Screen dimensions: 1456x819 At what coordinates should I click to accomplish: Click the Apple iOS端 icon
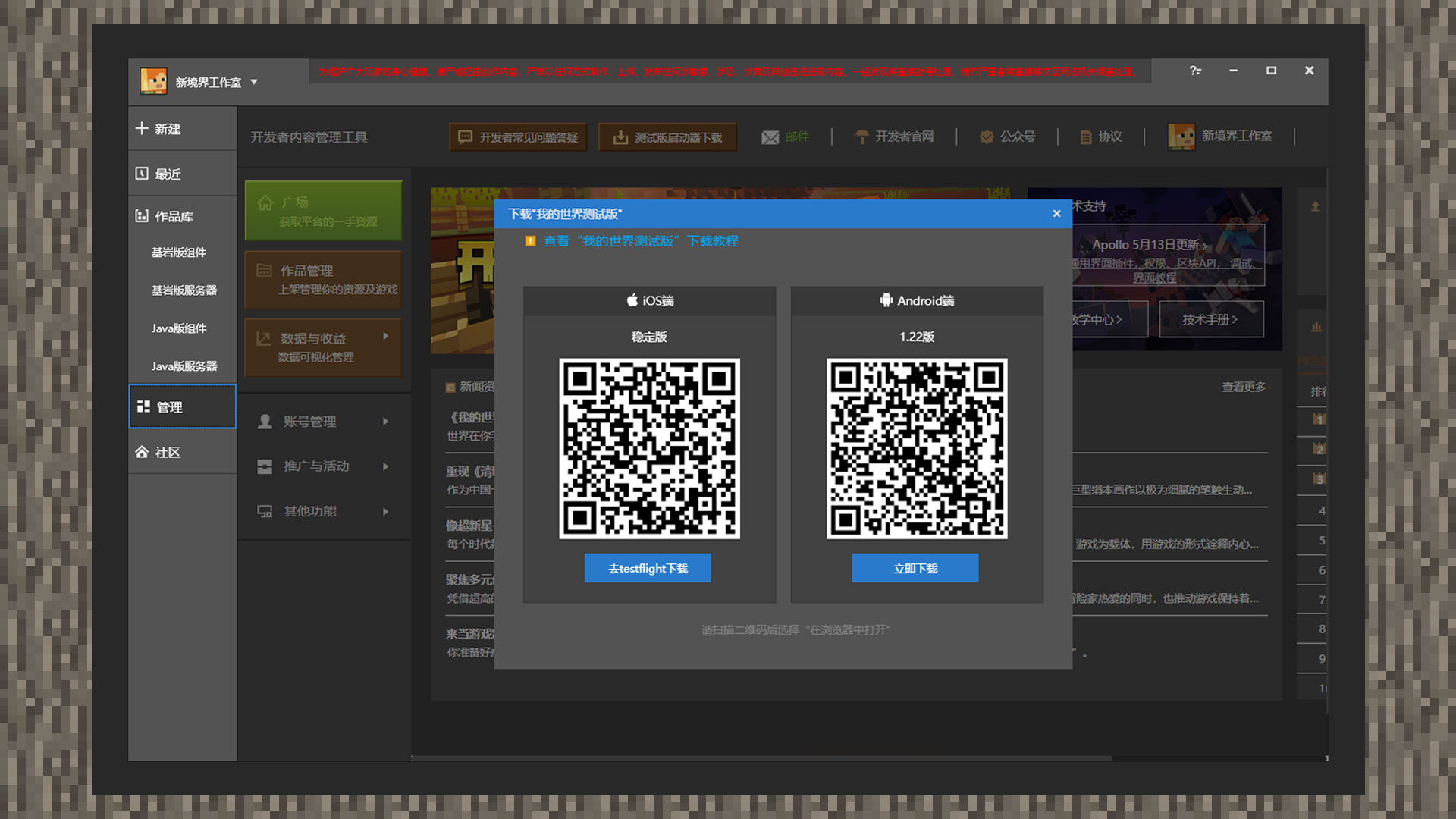632,300
